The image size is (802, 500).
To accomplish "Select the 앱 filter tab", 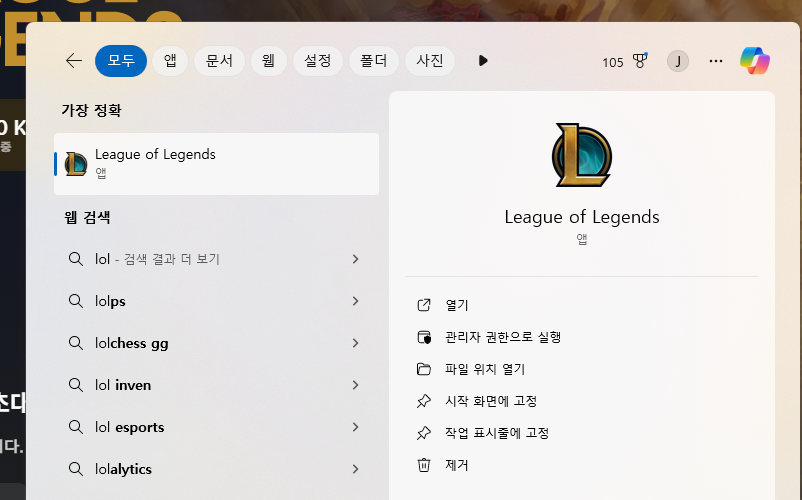I will (x=170, y=61).
